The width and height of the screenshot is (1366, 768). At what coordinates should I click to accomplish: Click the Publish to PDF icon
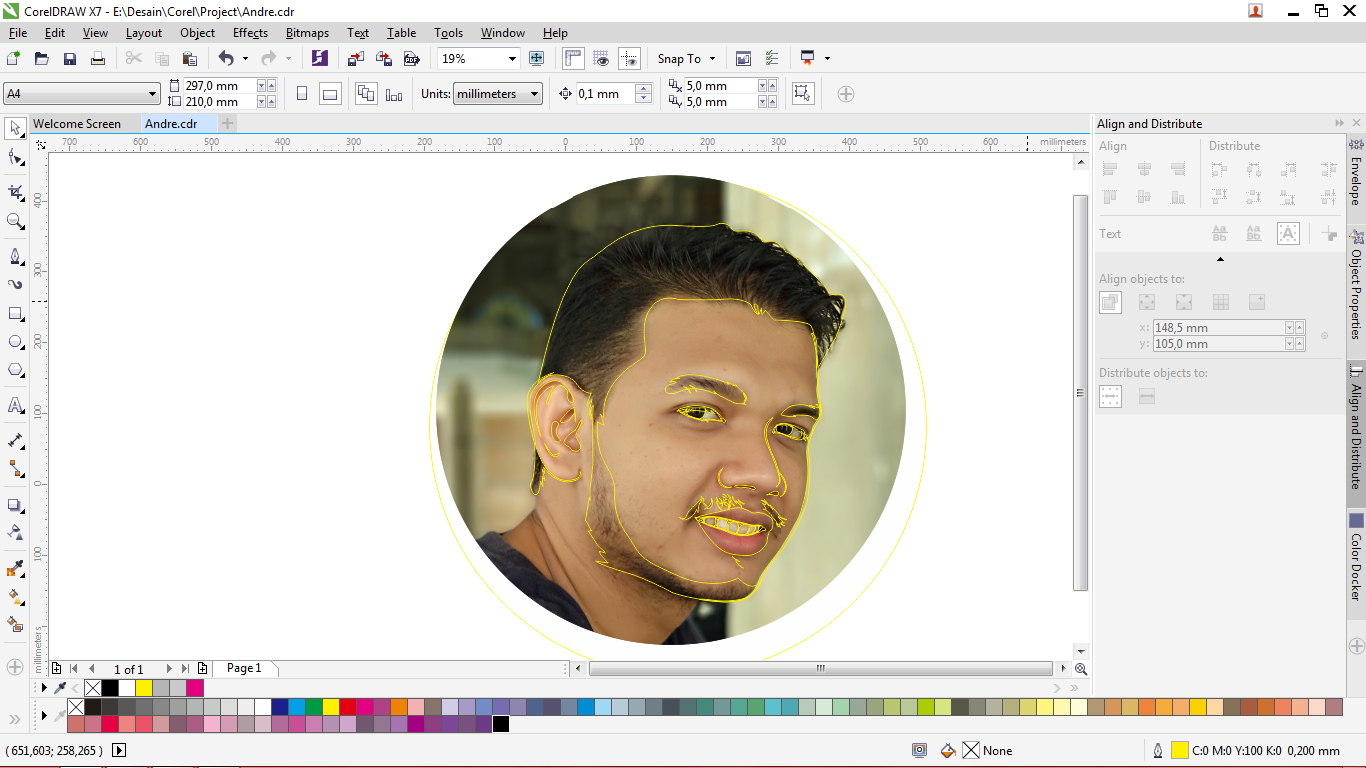click(x=411, y=59)
